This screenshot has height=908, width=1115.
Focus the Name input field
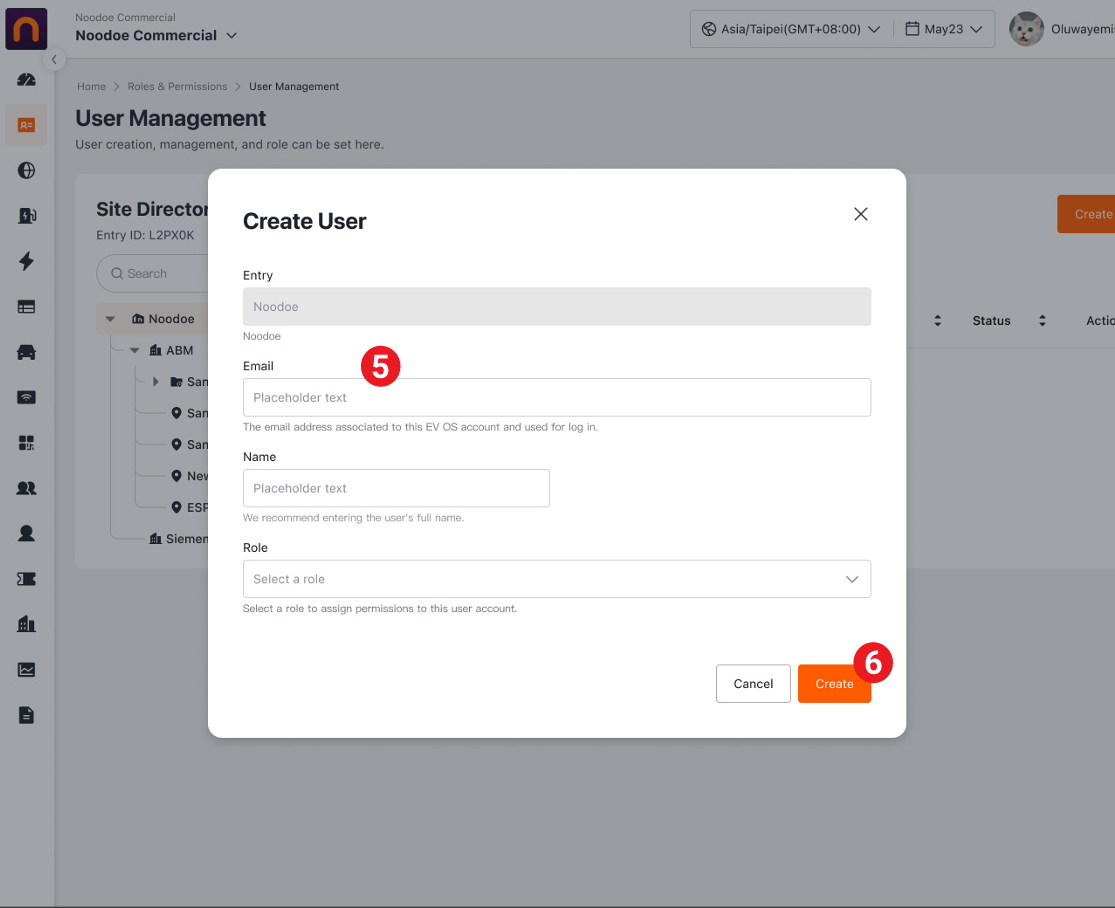(x=396, y=488)
